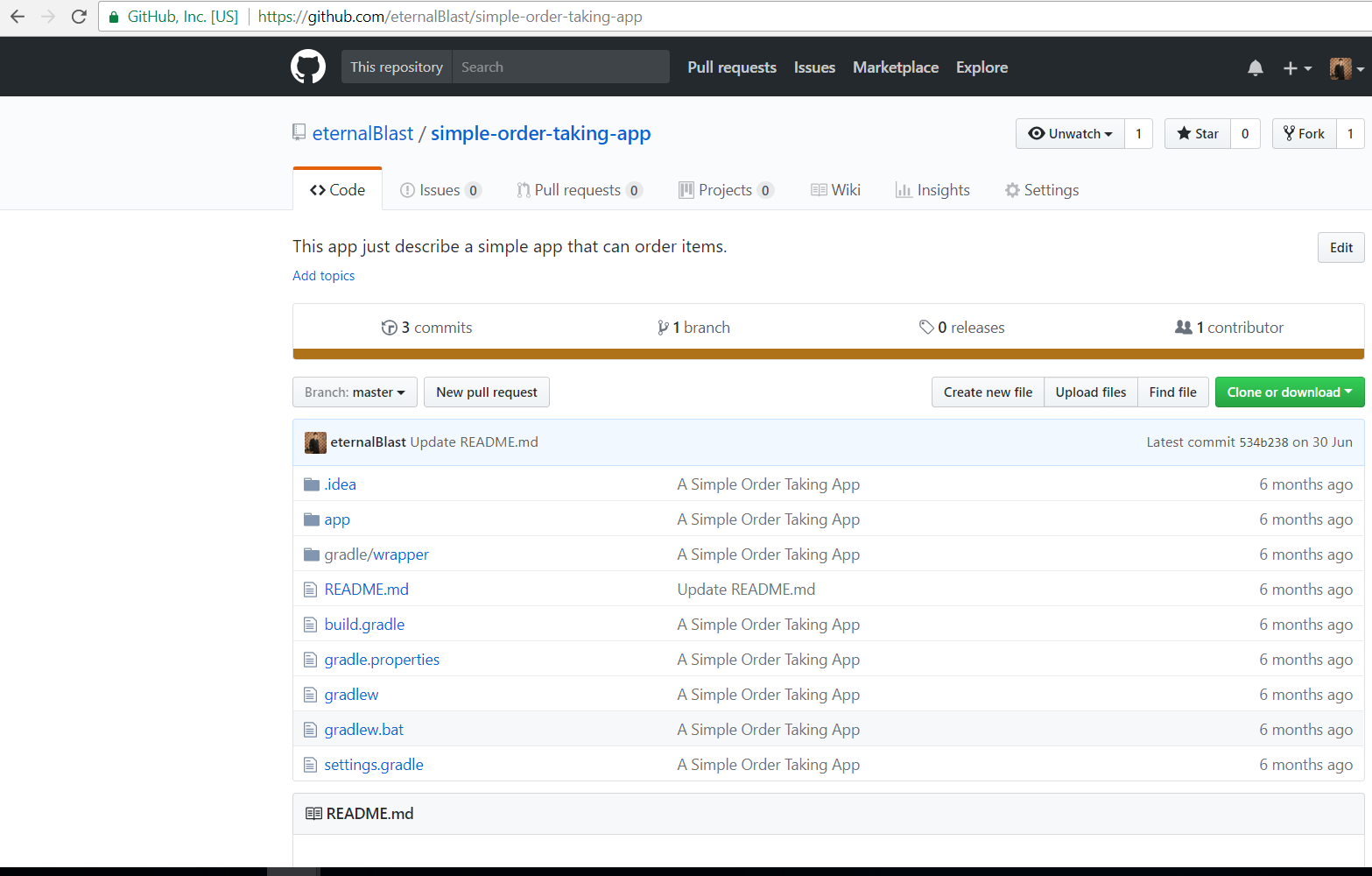This screenshot has width=1372, height=876.
Task: Expand the Clone or download menu
Action: [x=1289, y=392]
